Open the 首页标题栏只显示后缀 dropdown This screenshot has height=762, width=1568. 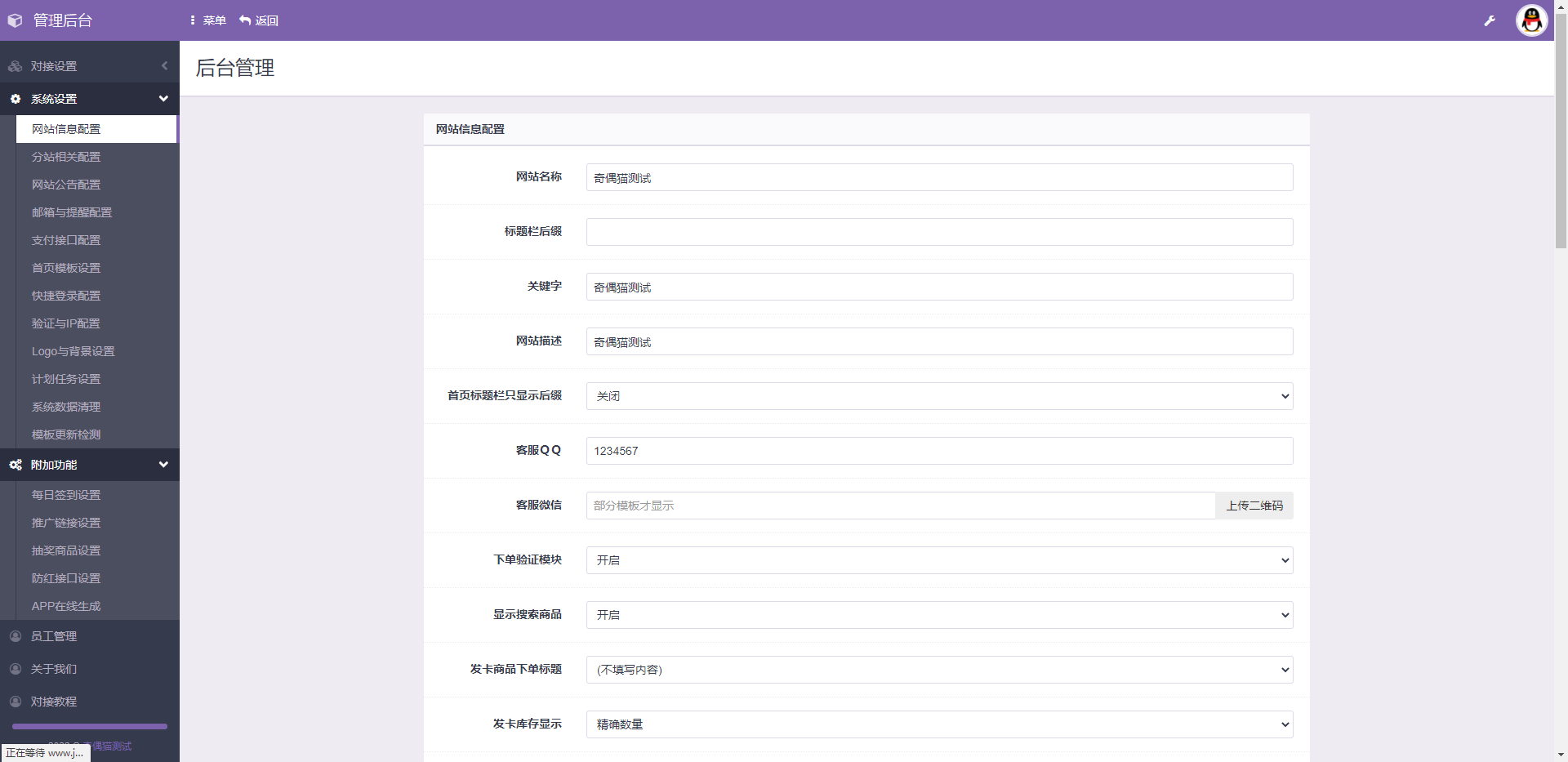click(x=939, y=396)
